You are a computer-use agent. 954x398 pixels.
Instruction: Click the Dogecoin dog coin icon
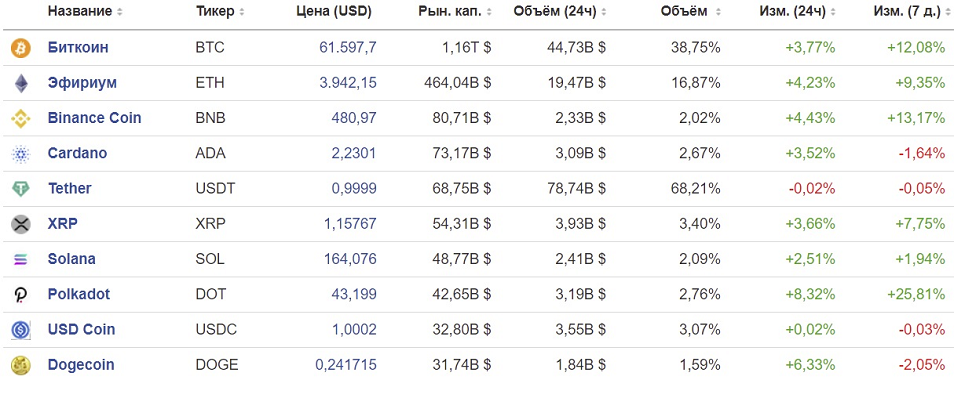click(21, 366)
